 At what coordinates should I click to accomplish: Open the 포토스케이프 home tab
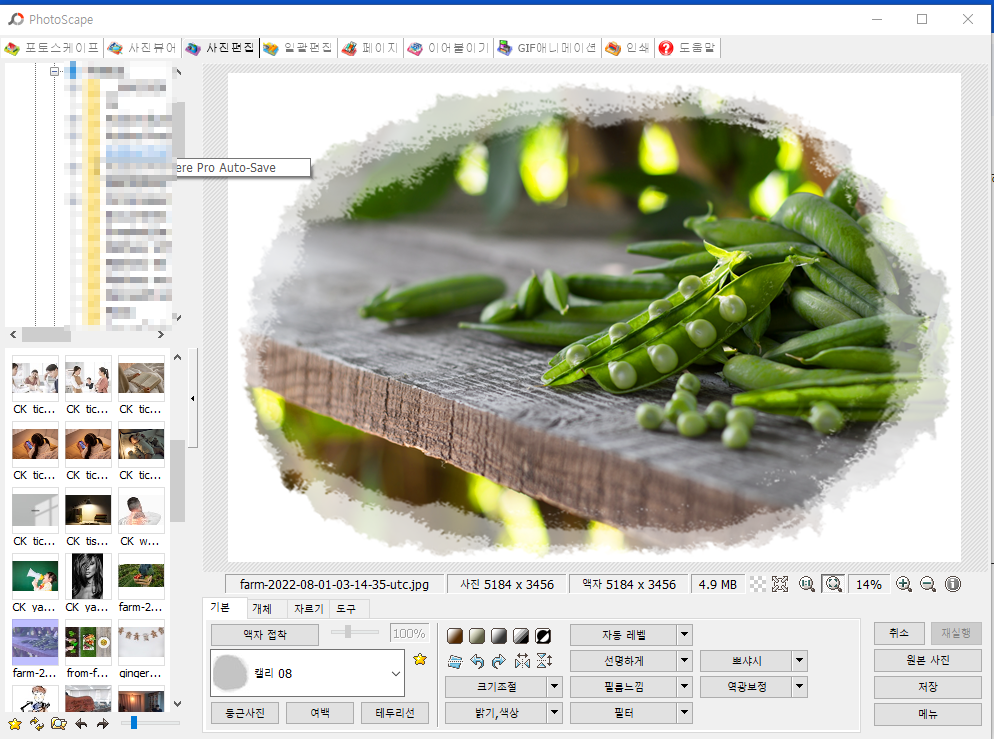coord(53,48)
